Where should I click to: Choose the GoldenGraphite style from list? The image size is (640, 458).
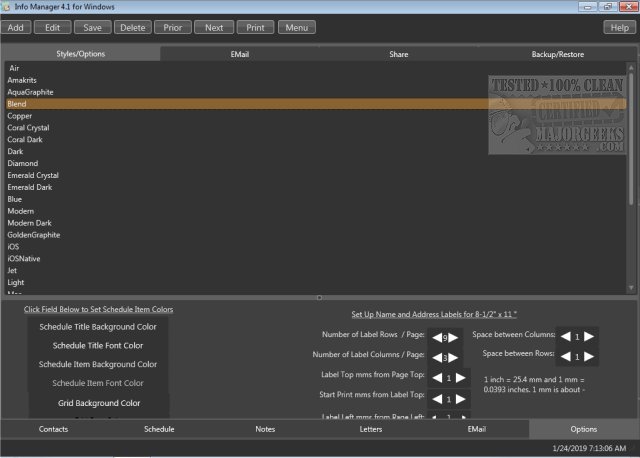pyautogui.click(x=34, y=235)
